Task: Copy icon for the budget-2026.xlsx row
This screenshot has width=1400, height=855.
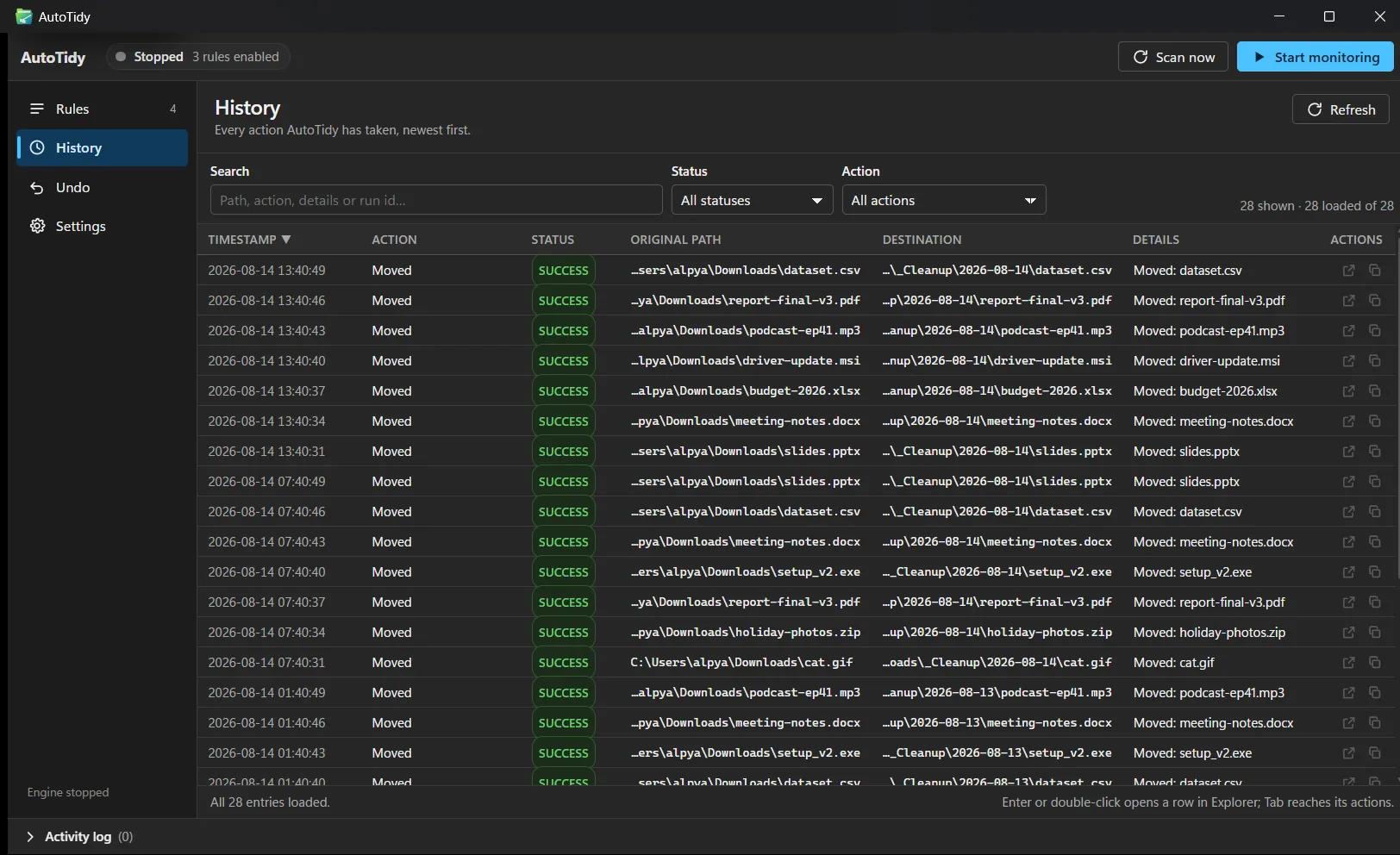Action: point(1375,391)
